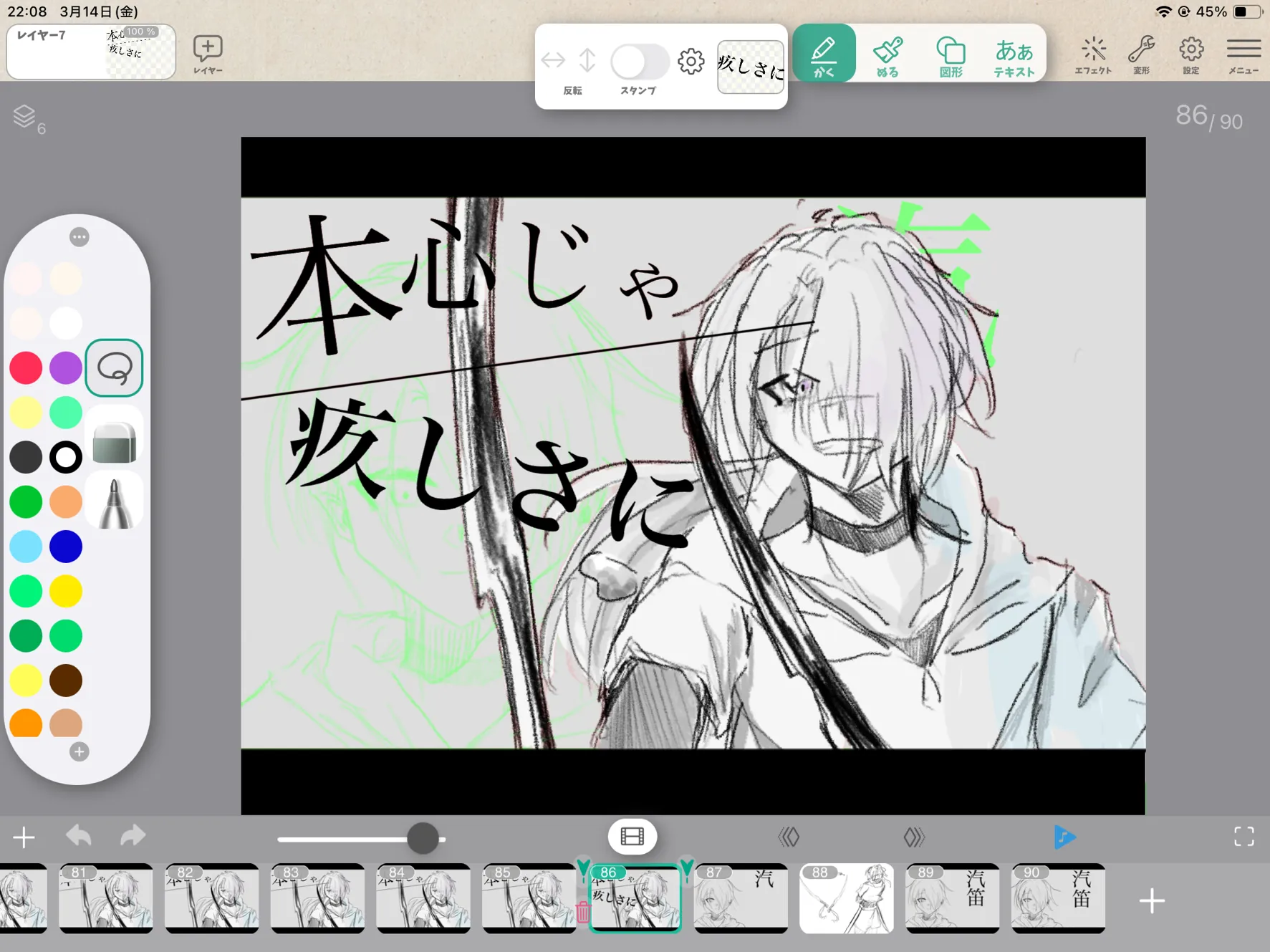The width and height of the screenshot is (1270, 952).
Task: Select the かく (draw) tool
Action: [824, 53]
